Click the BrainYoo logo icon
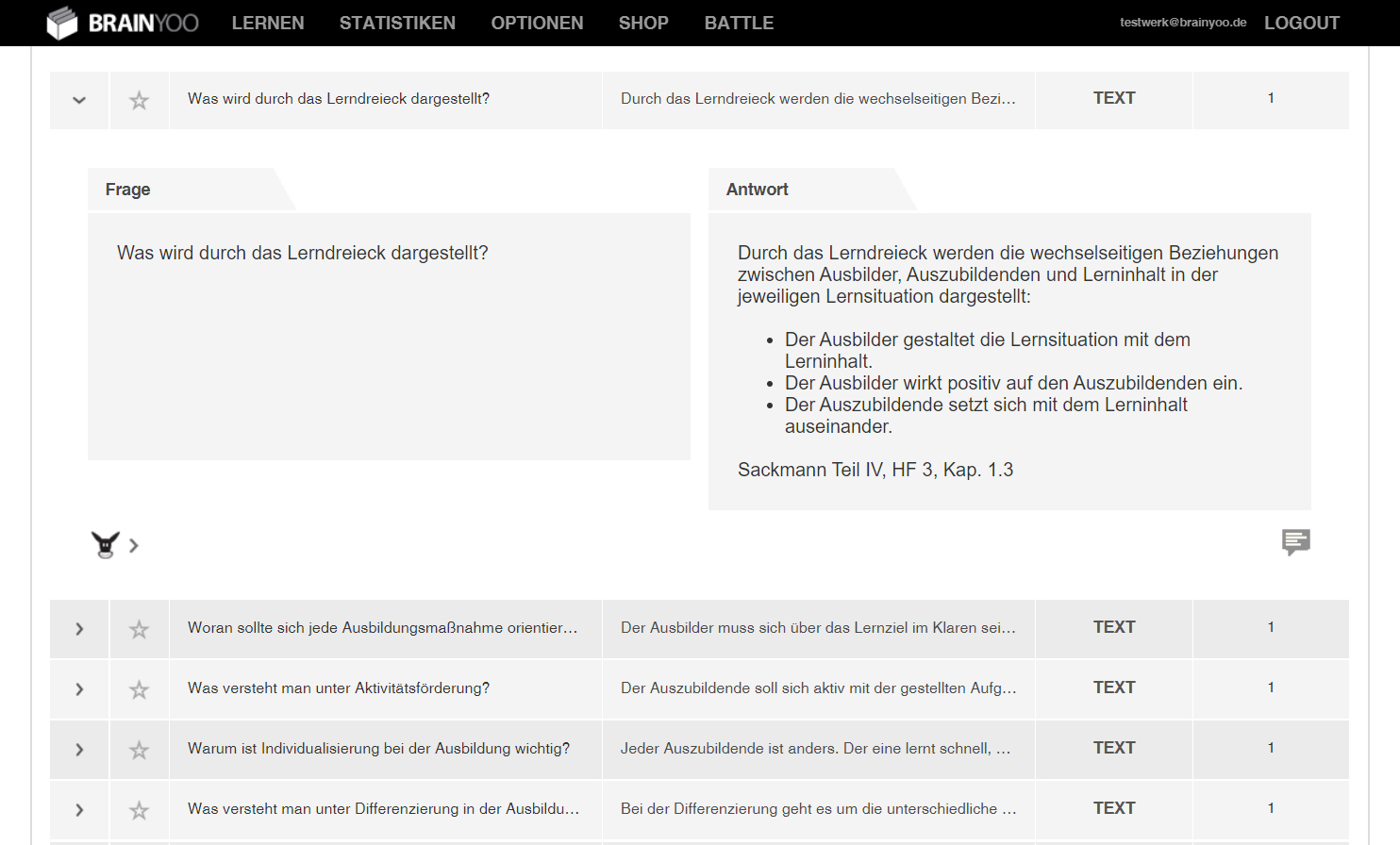The height and width of the screenshot is (845, 1400). [x=62, y=23]
